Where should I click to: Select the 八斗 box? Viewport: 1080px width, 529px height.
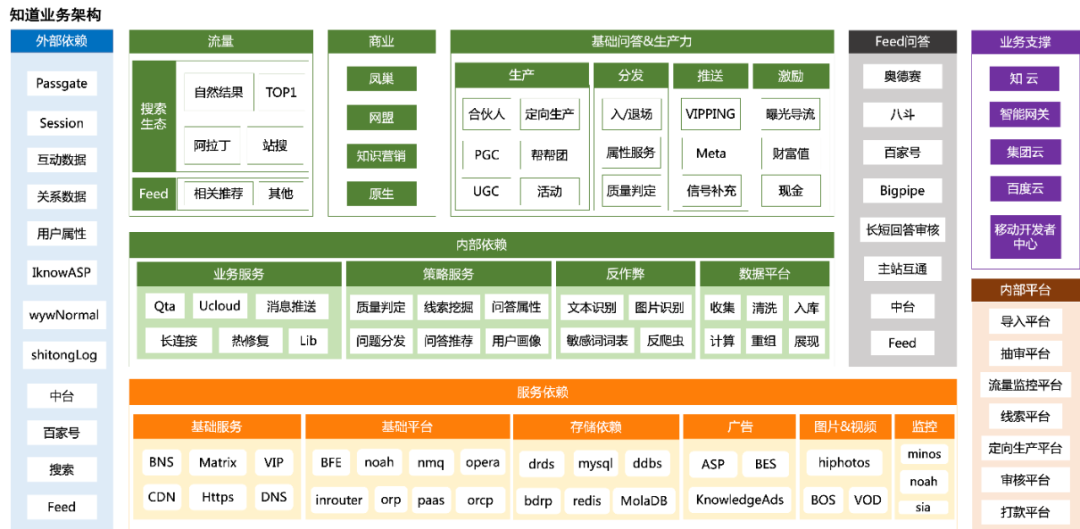[x=902, y=114]
